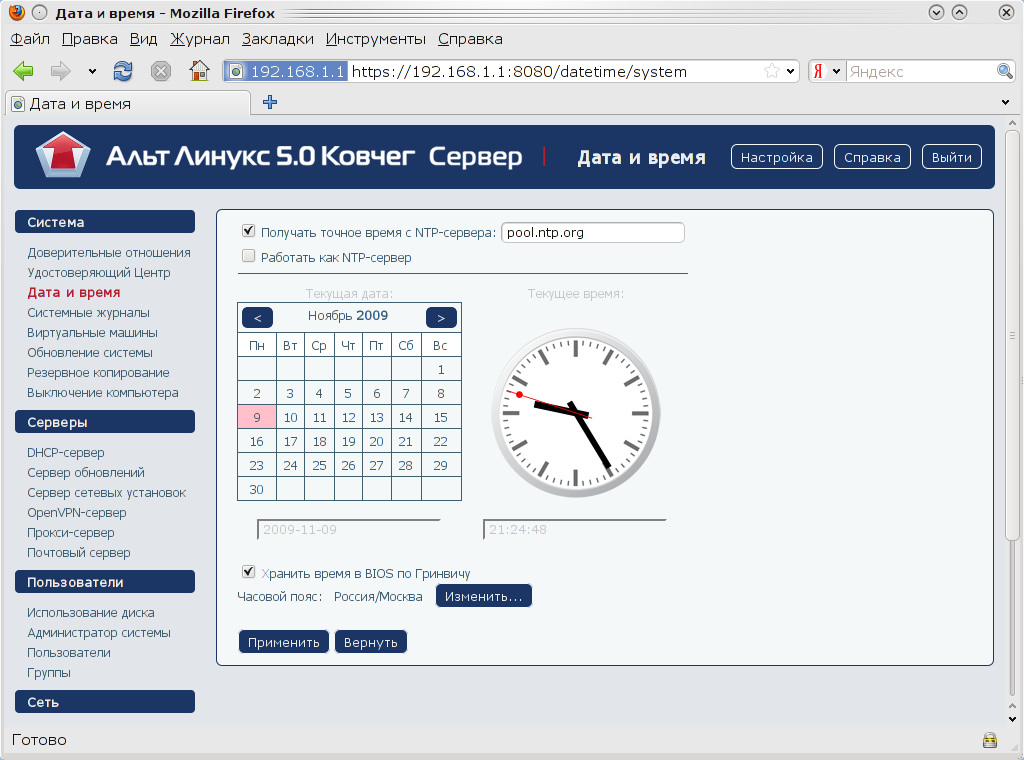Open Доверительные отношения in the sidebar
This screenshot has height=760, width=1024.
[x=109, y=253]
